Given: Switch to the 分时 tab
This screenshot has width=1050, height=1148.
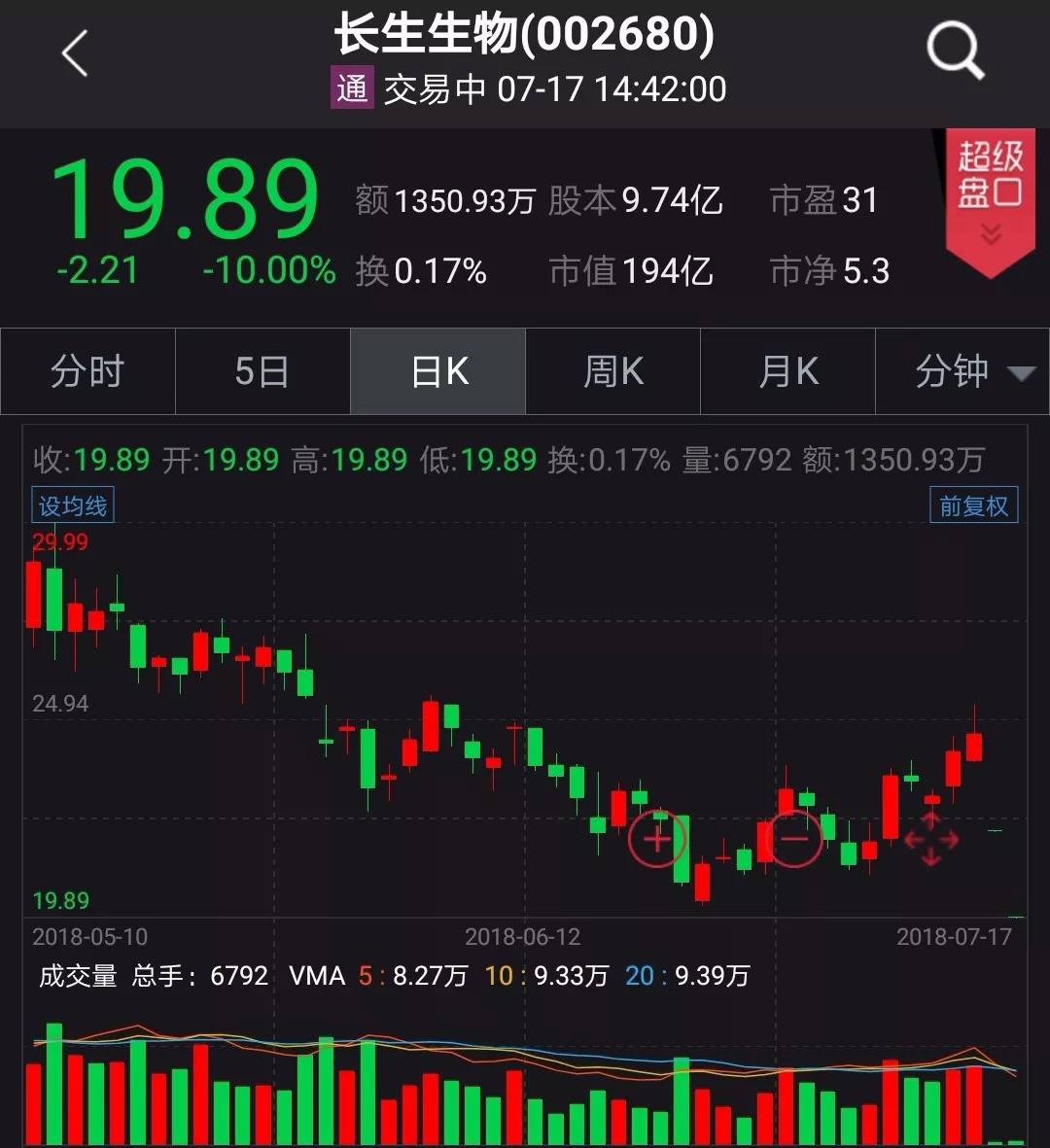Looking at the screenshot, I should [x=87, y=371].
